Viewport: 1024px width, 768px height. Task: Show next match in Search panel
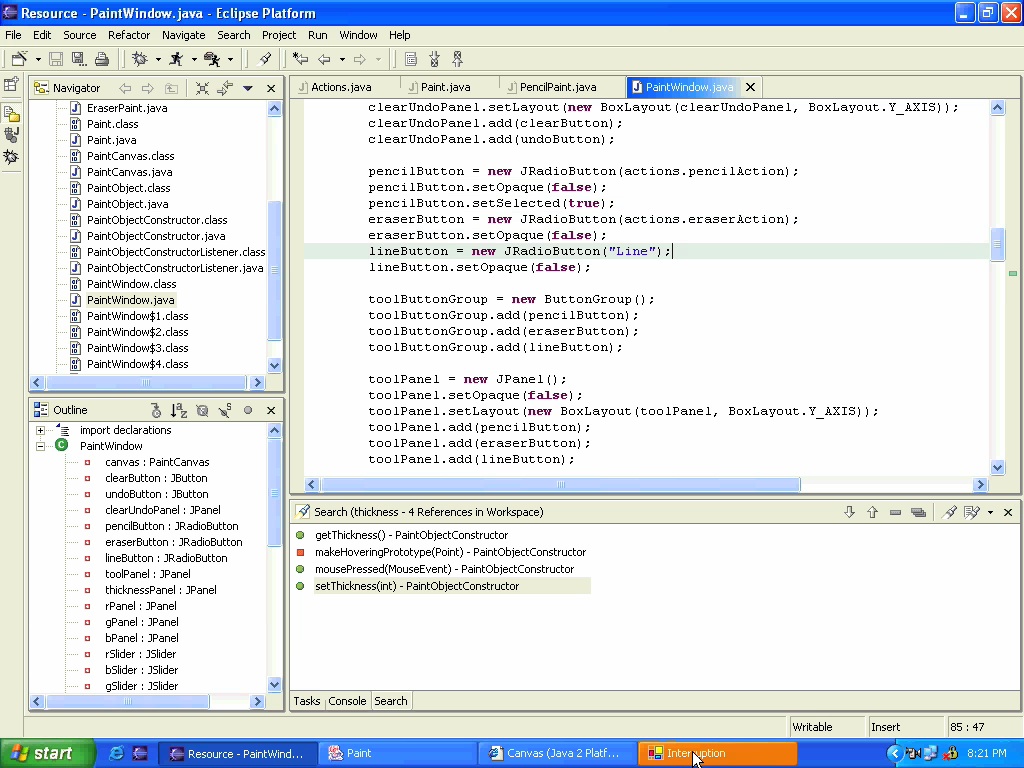[849, 512]
